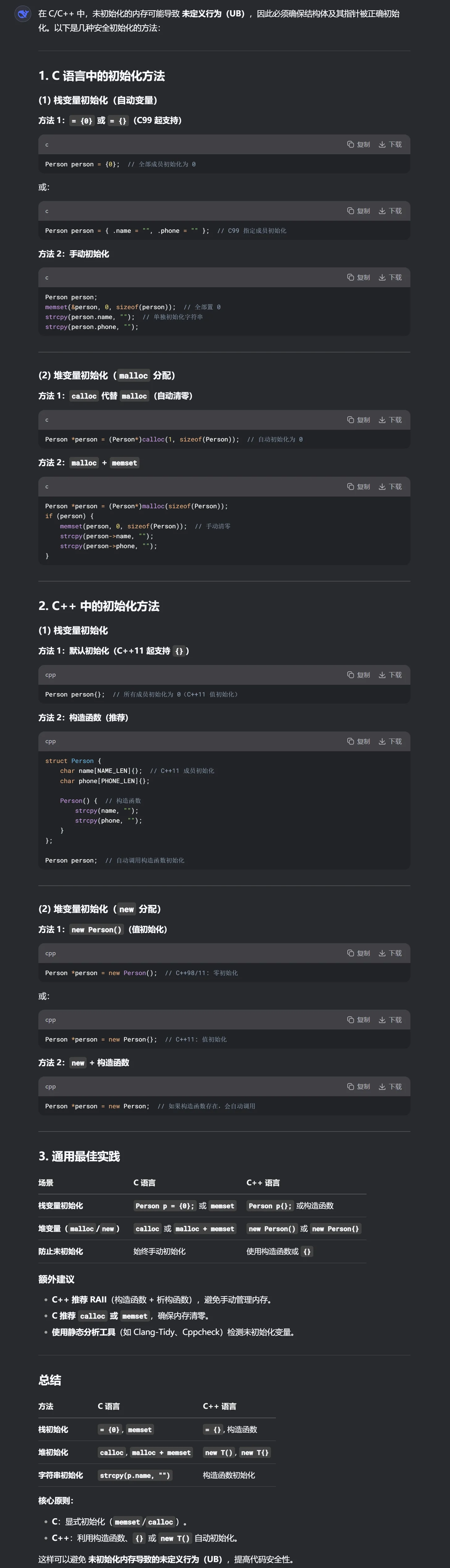
Task: Download the C99 designated initializer code
Action: point(390,211)
